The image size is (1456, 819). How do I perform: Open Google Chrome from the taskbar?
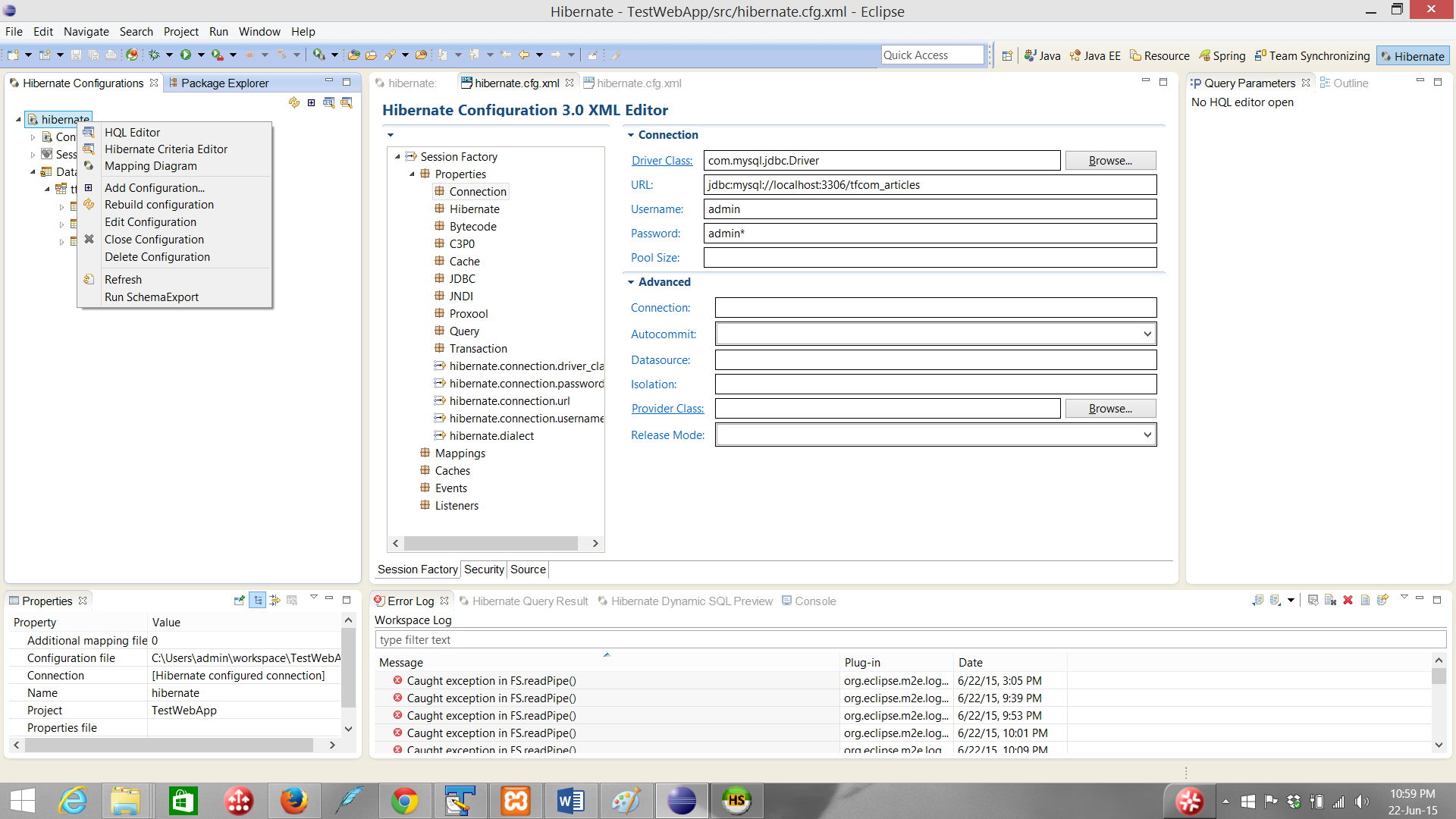click(404, 801)
